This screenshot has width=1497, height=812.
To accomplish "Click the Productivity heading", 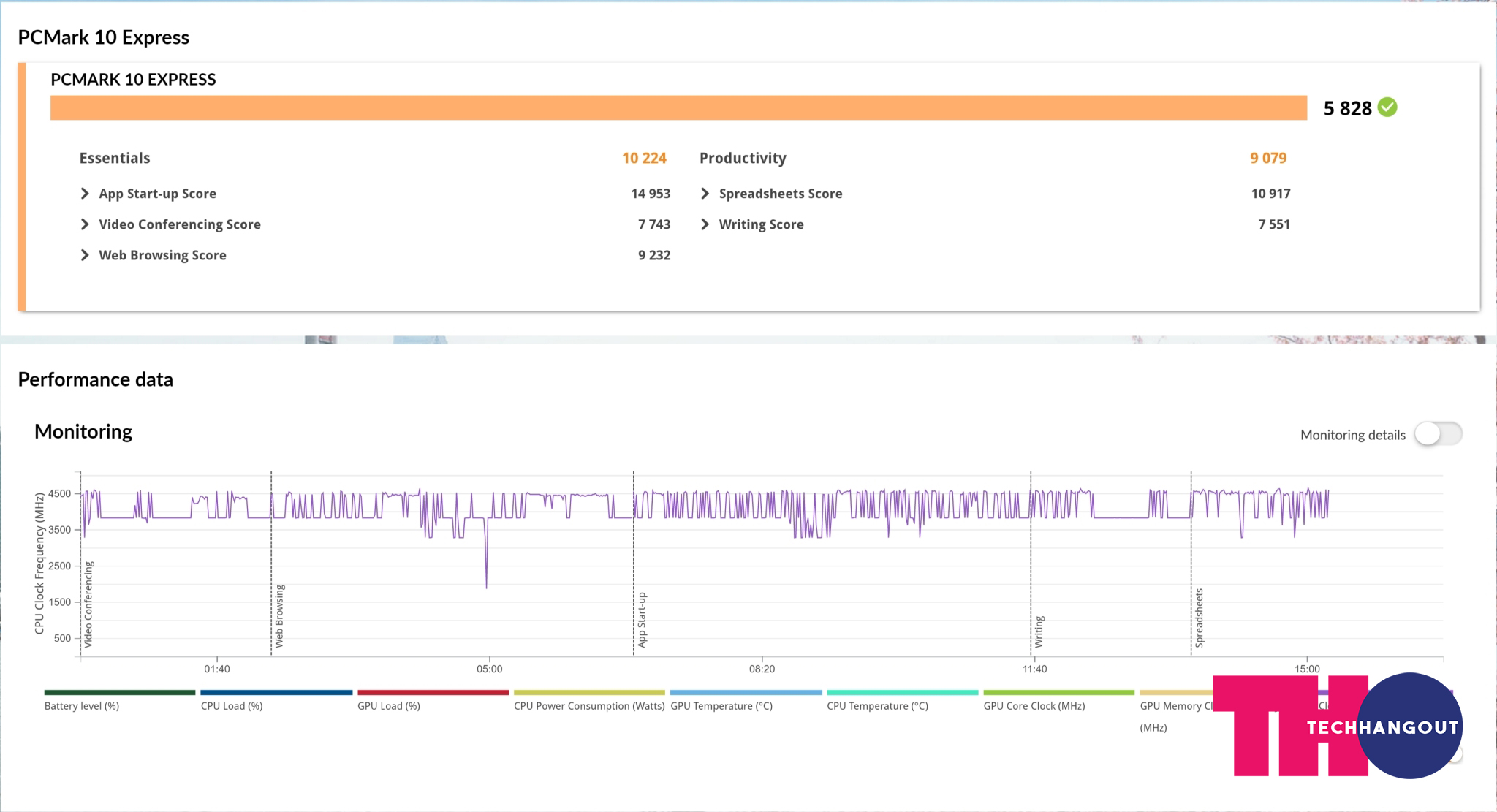I will [743, 158].
